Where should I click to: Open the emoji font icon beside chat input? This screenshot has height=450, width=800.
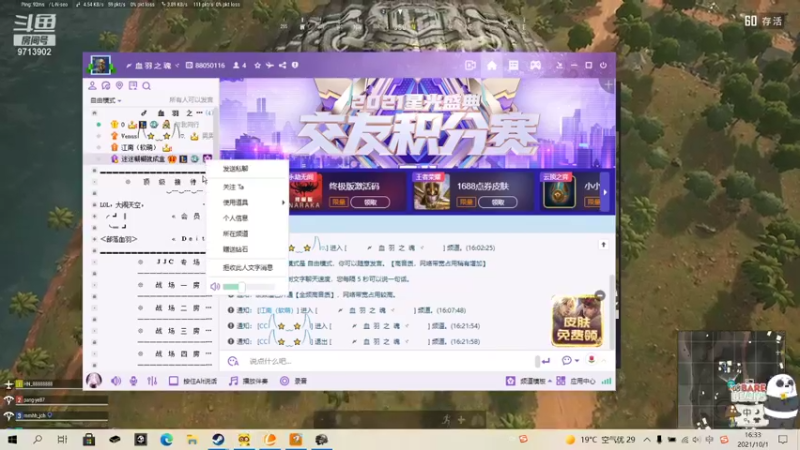(233, 361)
